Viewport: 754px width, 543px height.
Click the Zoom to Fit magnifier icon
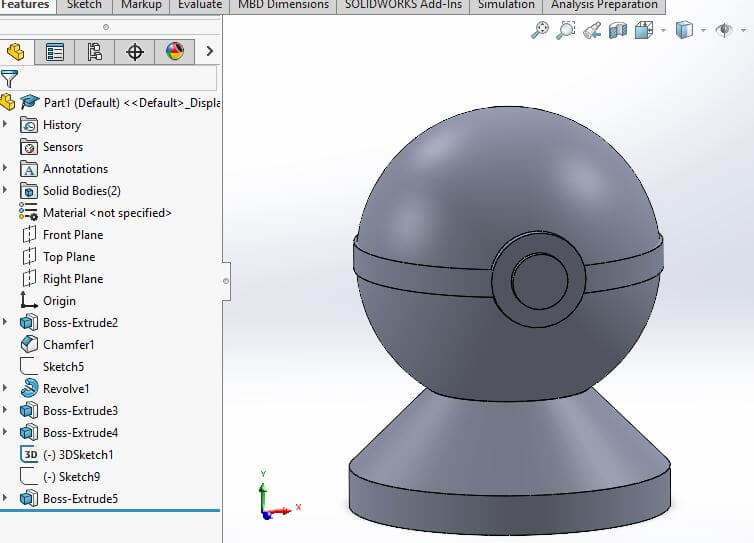[x=540, y=30]
